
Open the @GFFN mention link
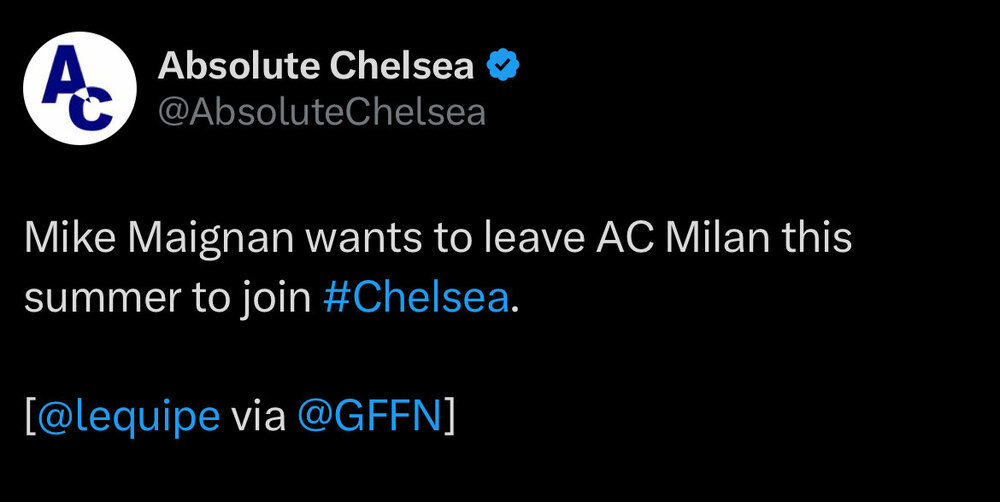pos(370,417)
